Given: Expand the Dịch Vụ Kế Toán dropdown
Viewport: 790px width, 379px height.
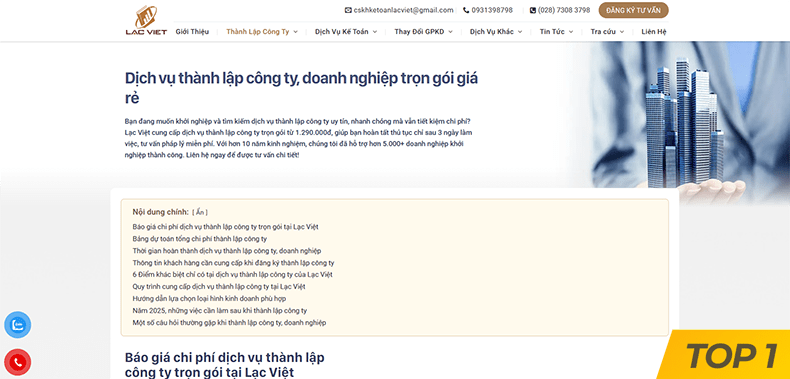Looking at the screenshot, I should point(346,31).
